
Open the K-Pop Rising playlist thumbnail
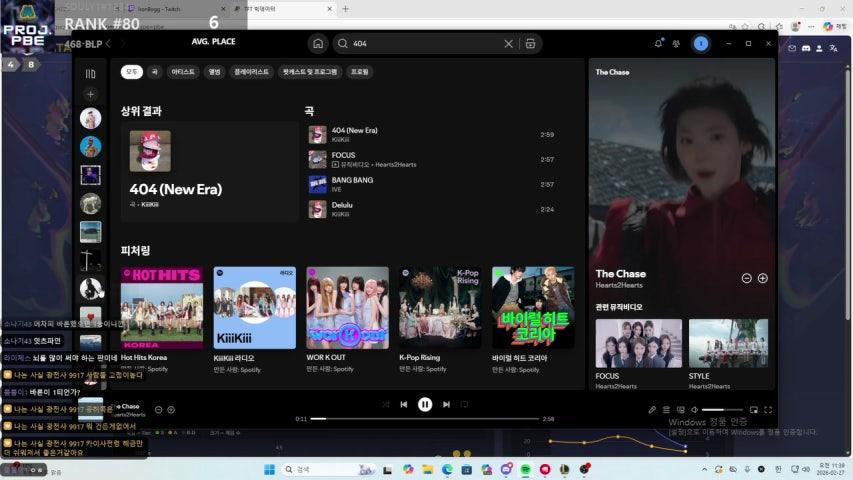pyautogui.click(x=440, y=307)
